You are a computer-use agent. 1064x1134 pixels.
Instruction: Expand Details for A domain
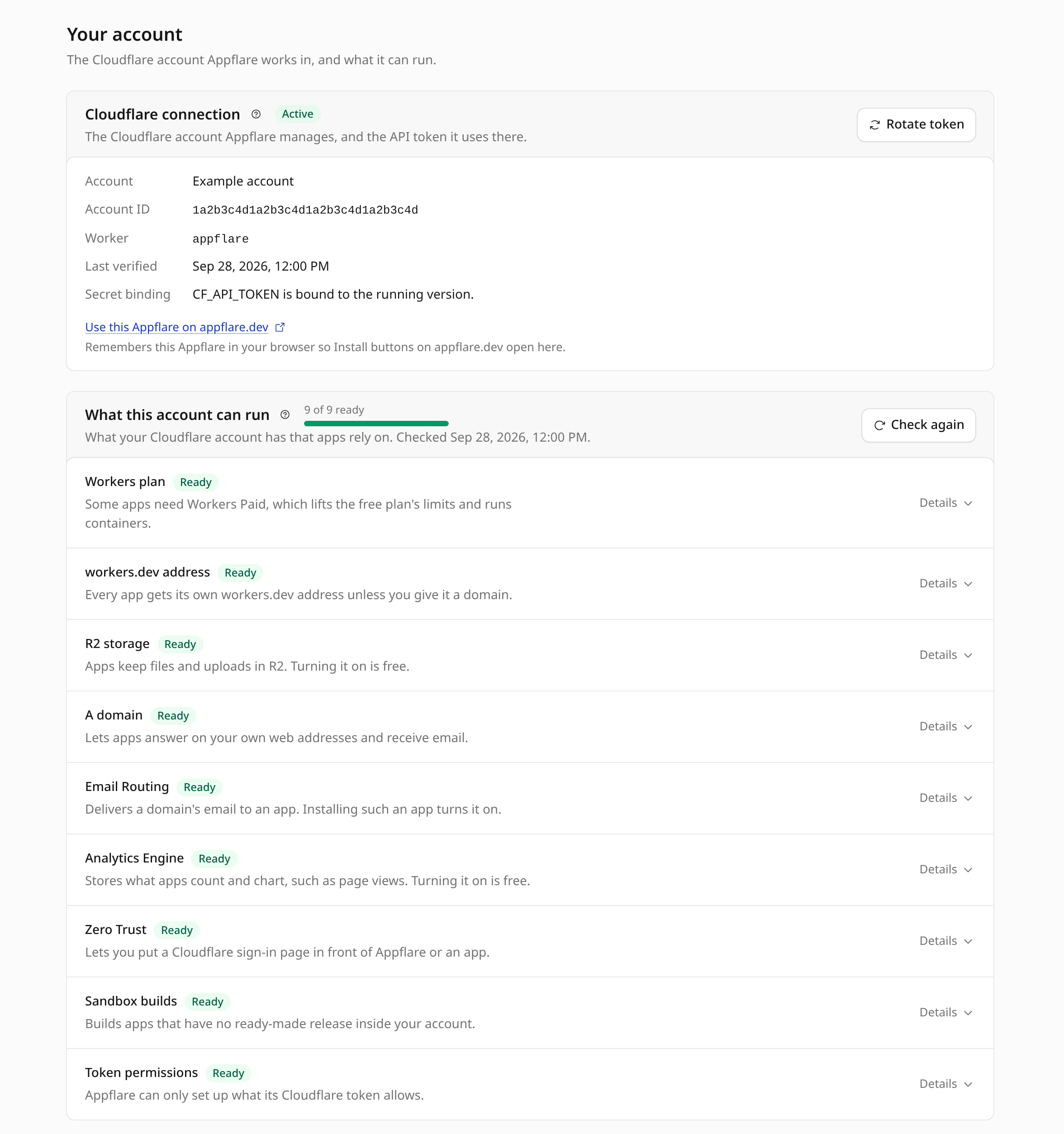pos(945,726)
